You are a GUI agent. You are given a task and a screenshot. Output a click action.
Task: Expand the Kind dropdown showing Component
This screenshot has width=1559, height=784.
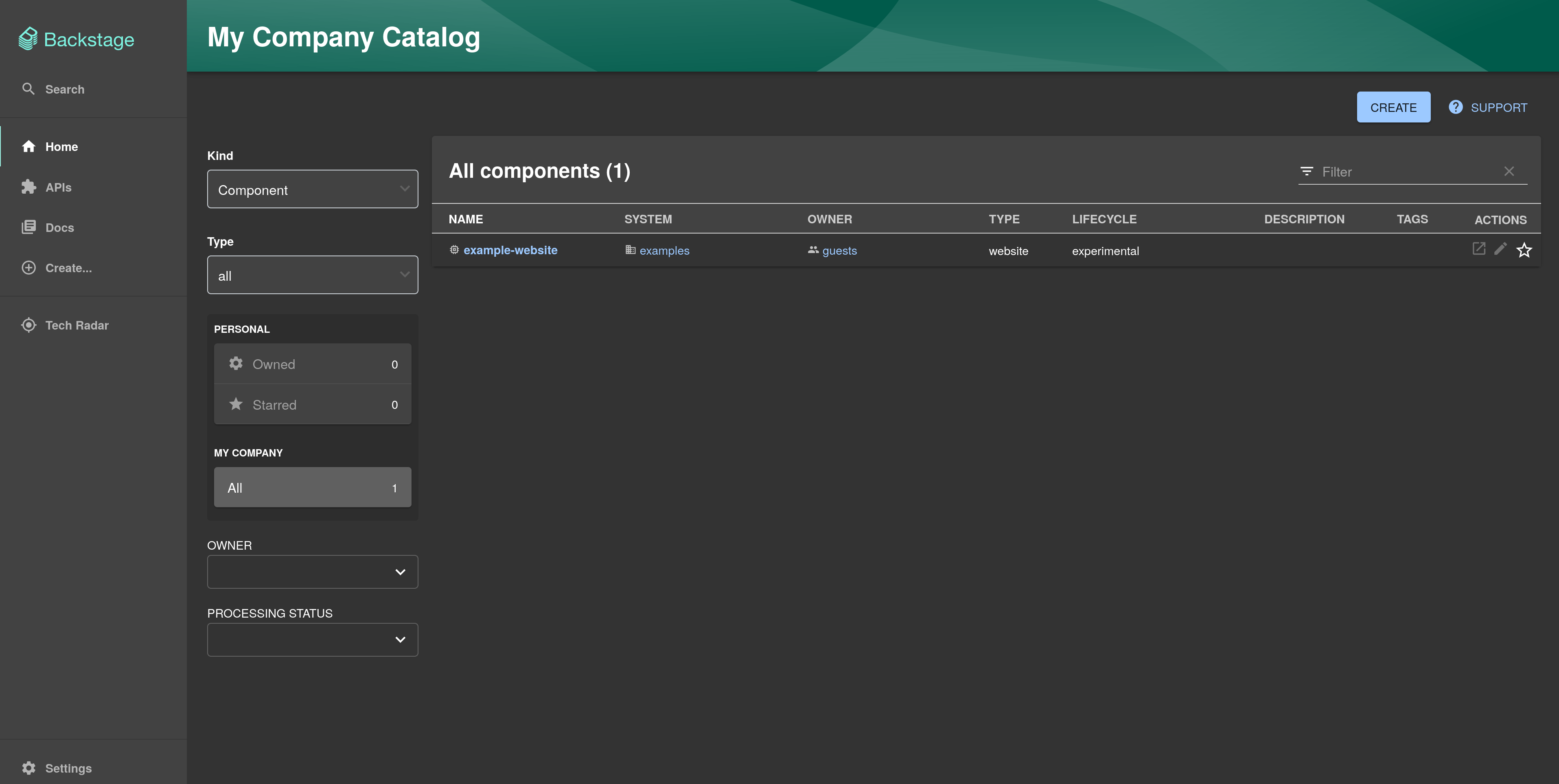[312, 189]
